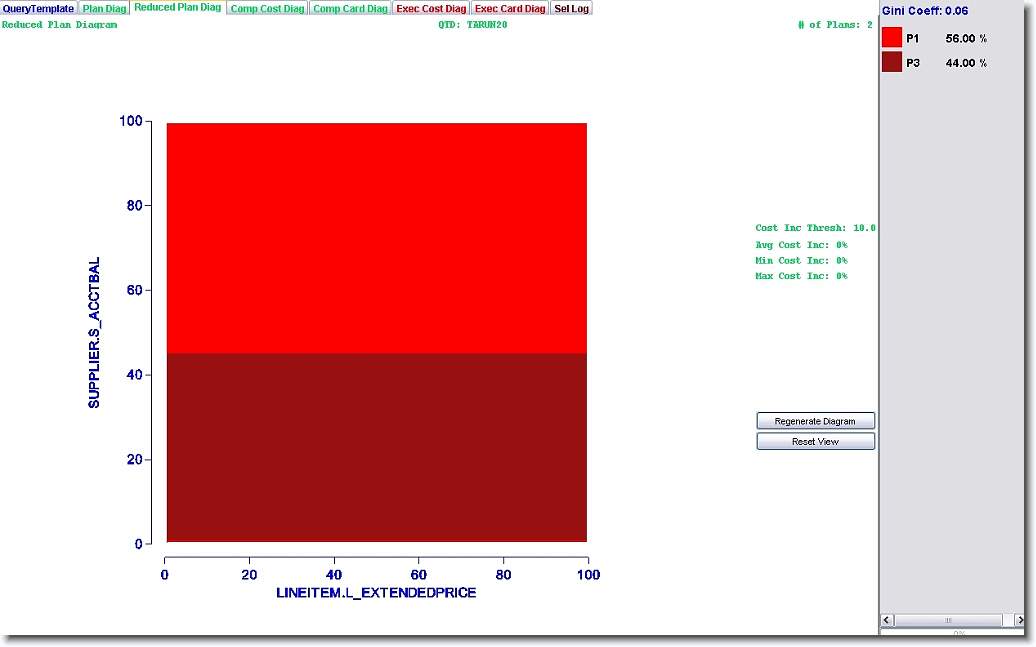Screen dimensions: 1036x647
Task: Select the P3 label in the legend
Action: click(913, 63)
